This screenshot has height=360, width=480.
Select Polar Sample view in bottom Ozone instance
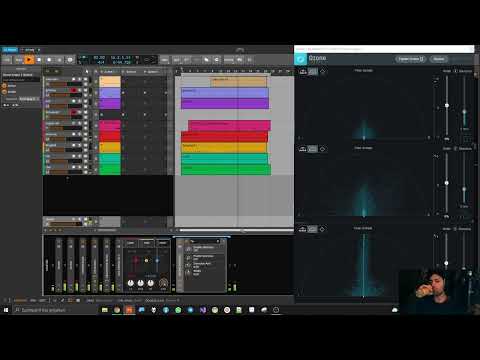click(x=303, y=229)
